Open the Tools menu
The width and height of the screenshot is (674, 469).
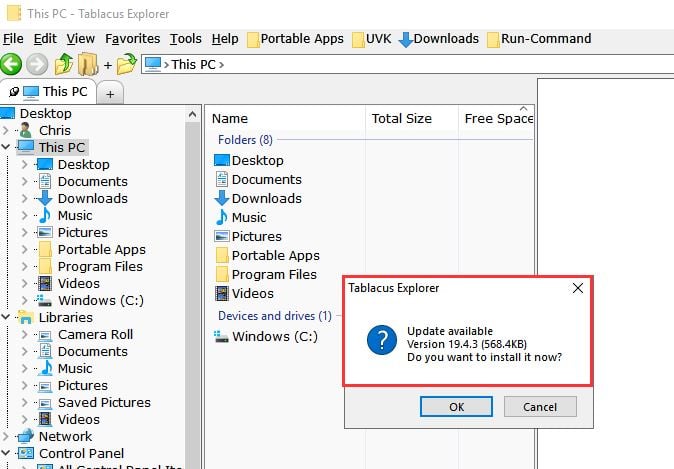[x=185, y=39]
